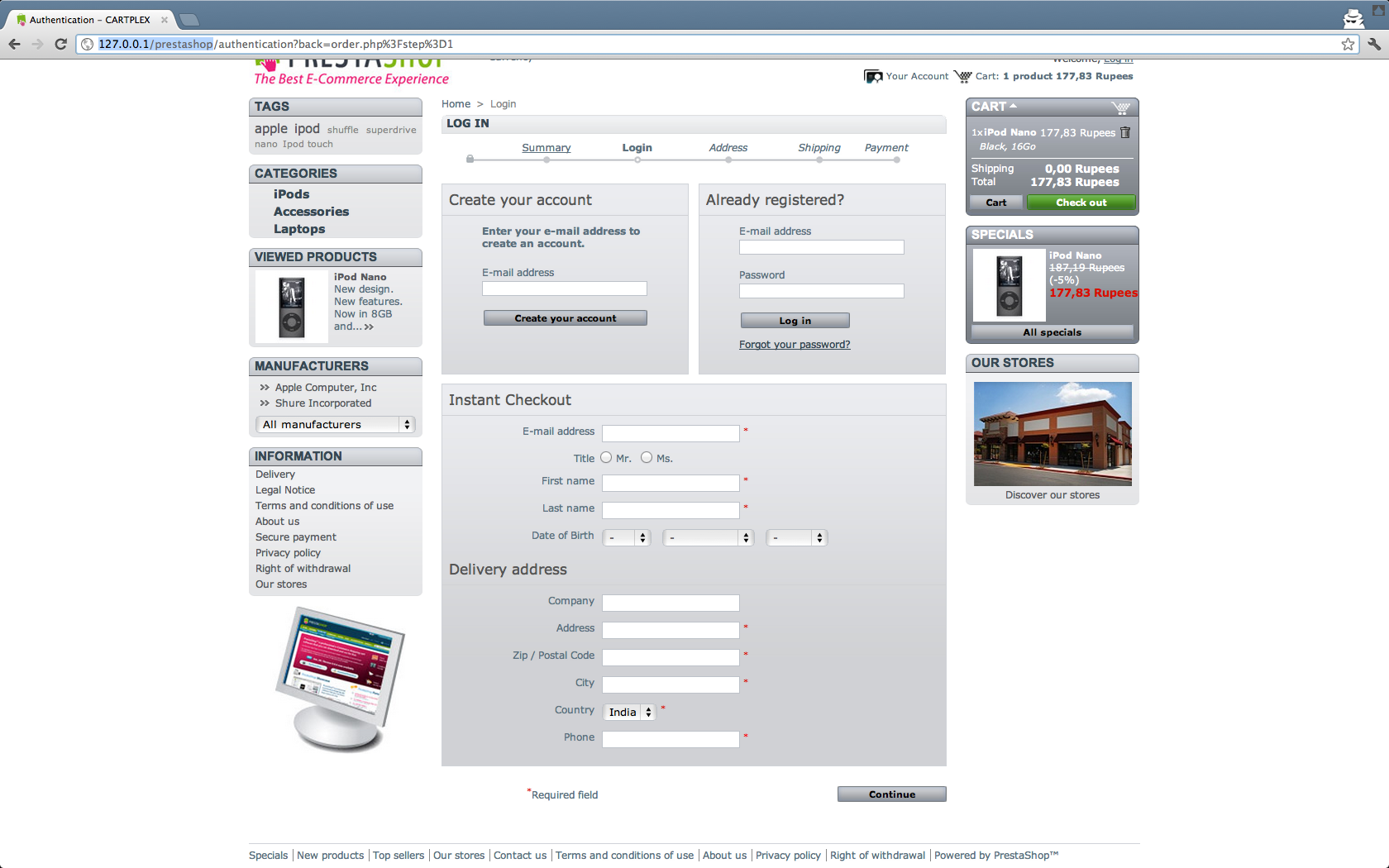Select the Payment order step
The height and width of the screenshot is (868, 1389).
click(886, 148)
